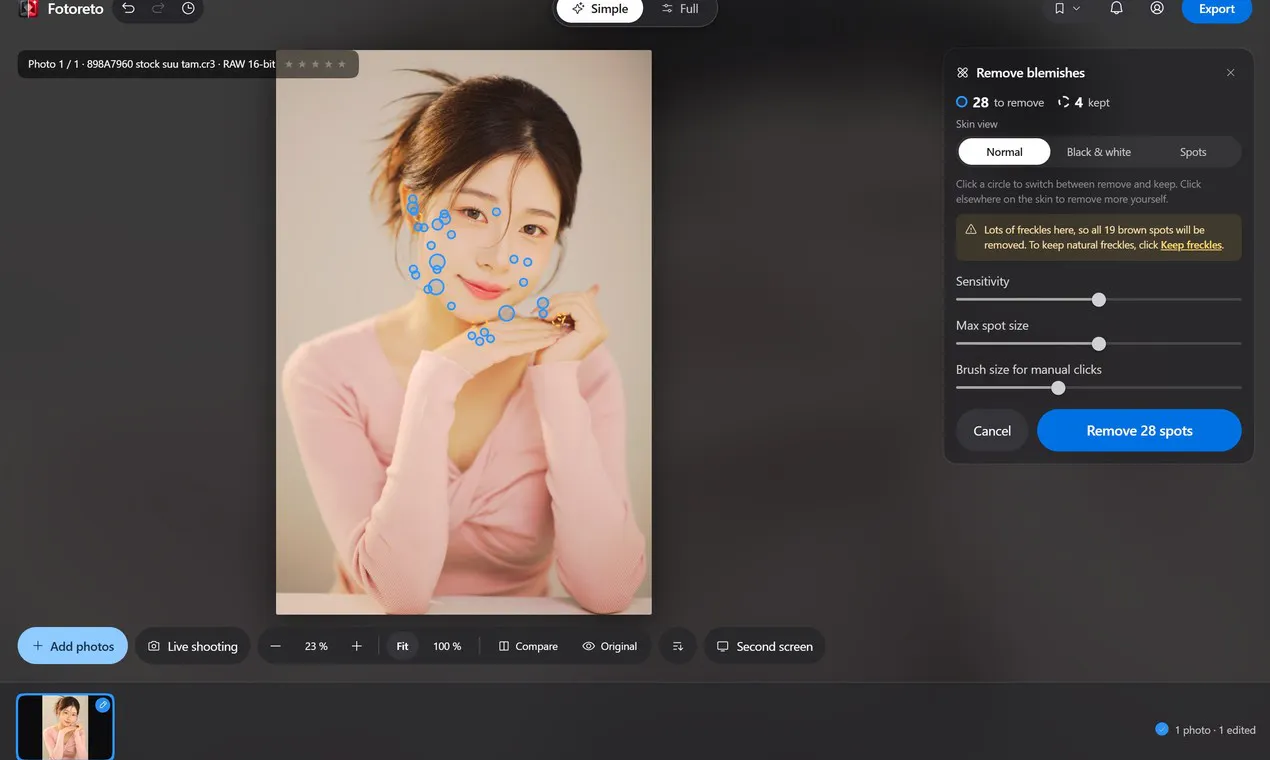Screen dimensions: 1270x760
Task: Select Normal skin view
Action: pos(1004,152)
